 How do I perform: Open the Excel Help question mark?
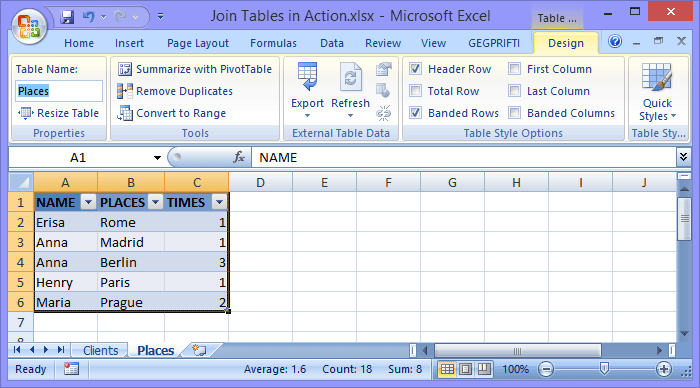[615, 42]
